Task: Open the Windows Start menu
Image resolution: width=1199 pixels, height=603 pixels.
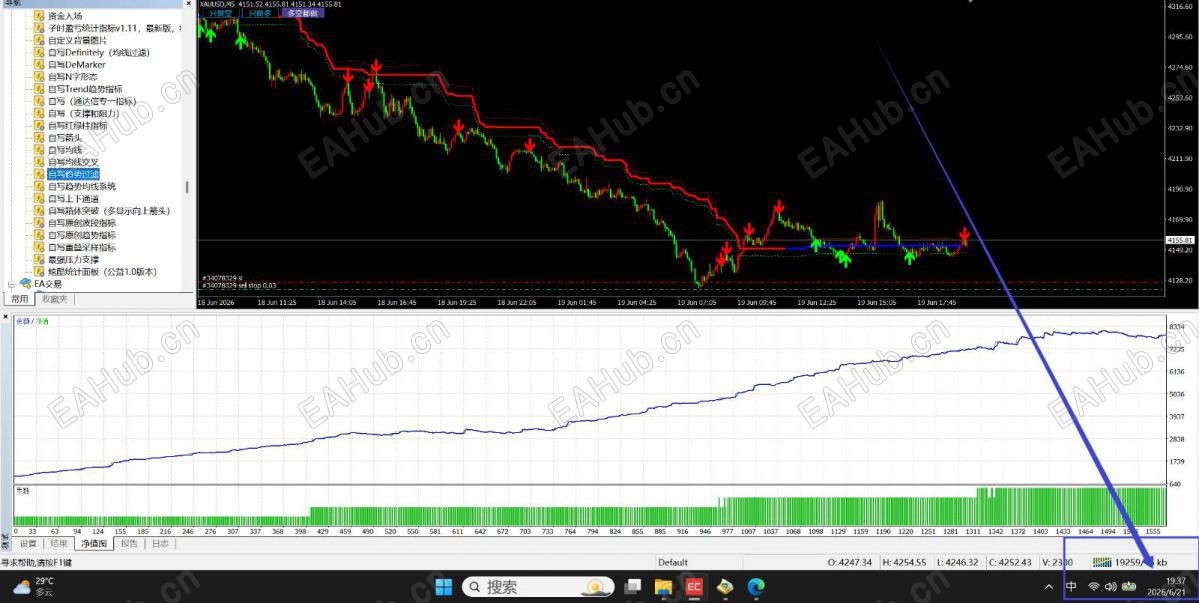Action: tap(444, 586)
